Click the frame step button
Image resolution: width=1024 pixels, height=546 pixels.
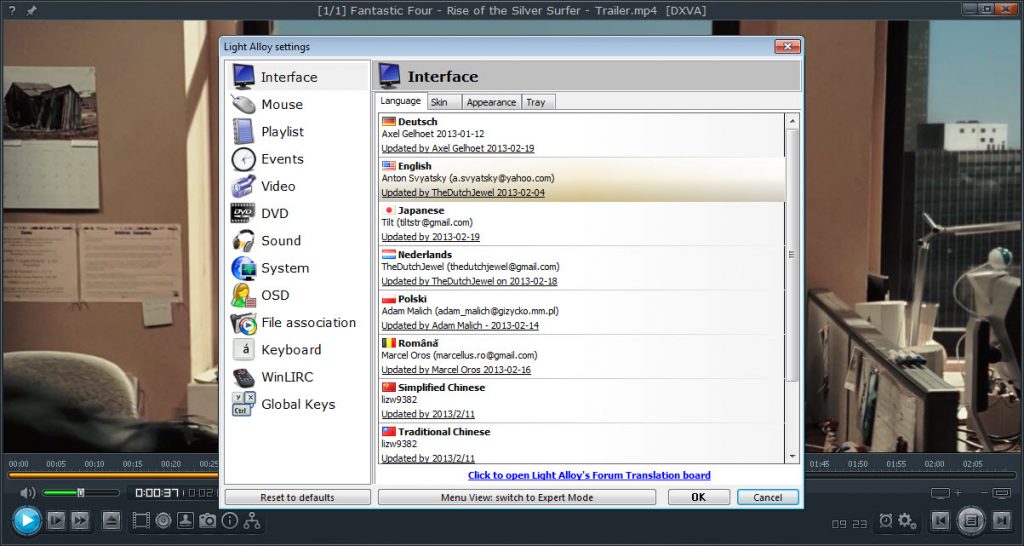tap(57, 521)
